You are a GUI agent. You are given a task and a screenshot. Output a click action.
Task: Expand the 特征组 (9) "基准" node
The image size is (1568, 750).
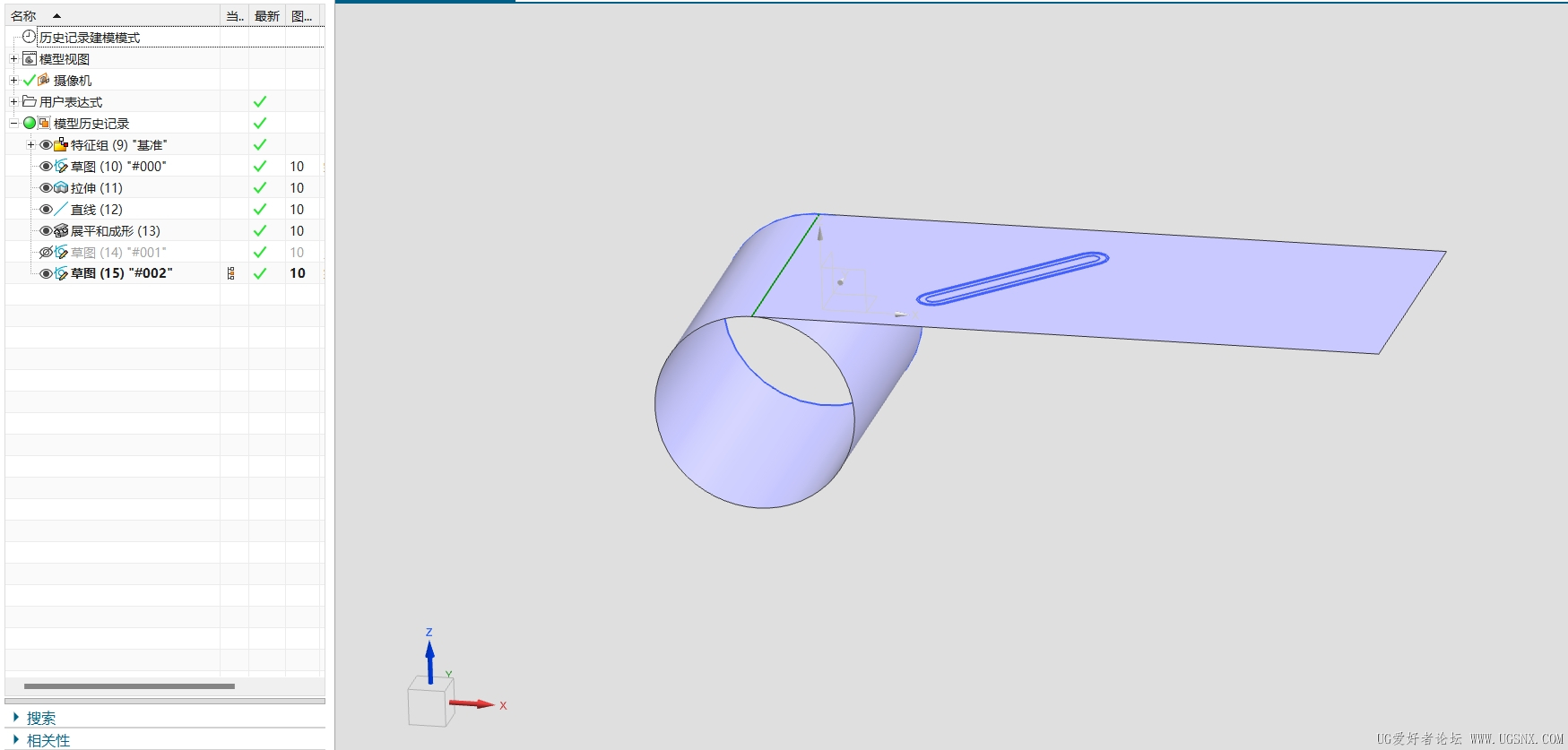pos(30,145)
